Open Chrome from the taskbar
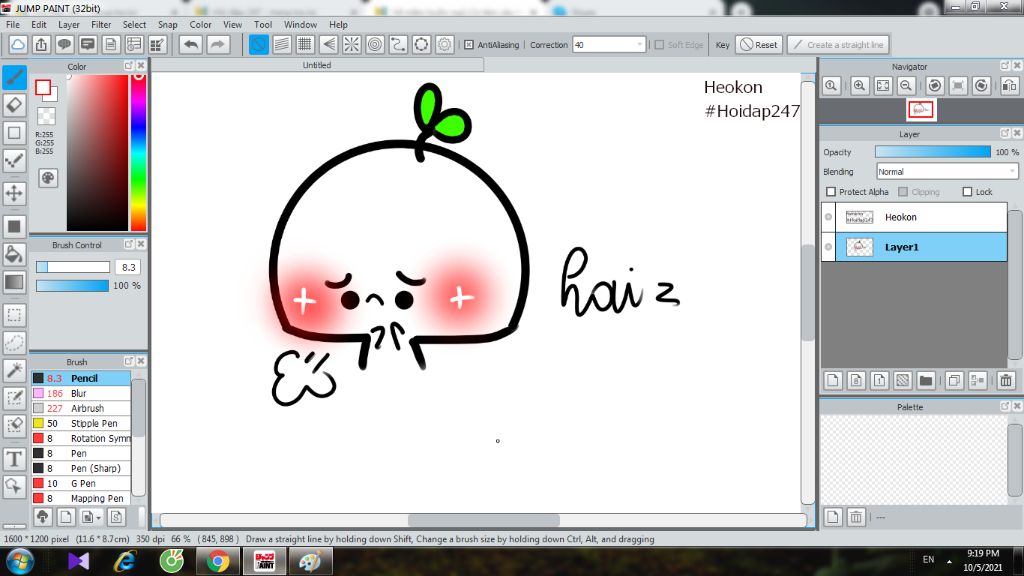The image size is (1024, 576). tap(217, 561)
